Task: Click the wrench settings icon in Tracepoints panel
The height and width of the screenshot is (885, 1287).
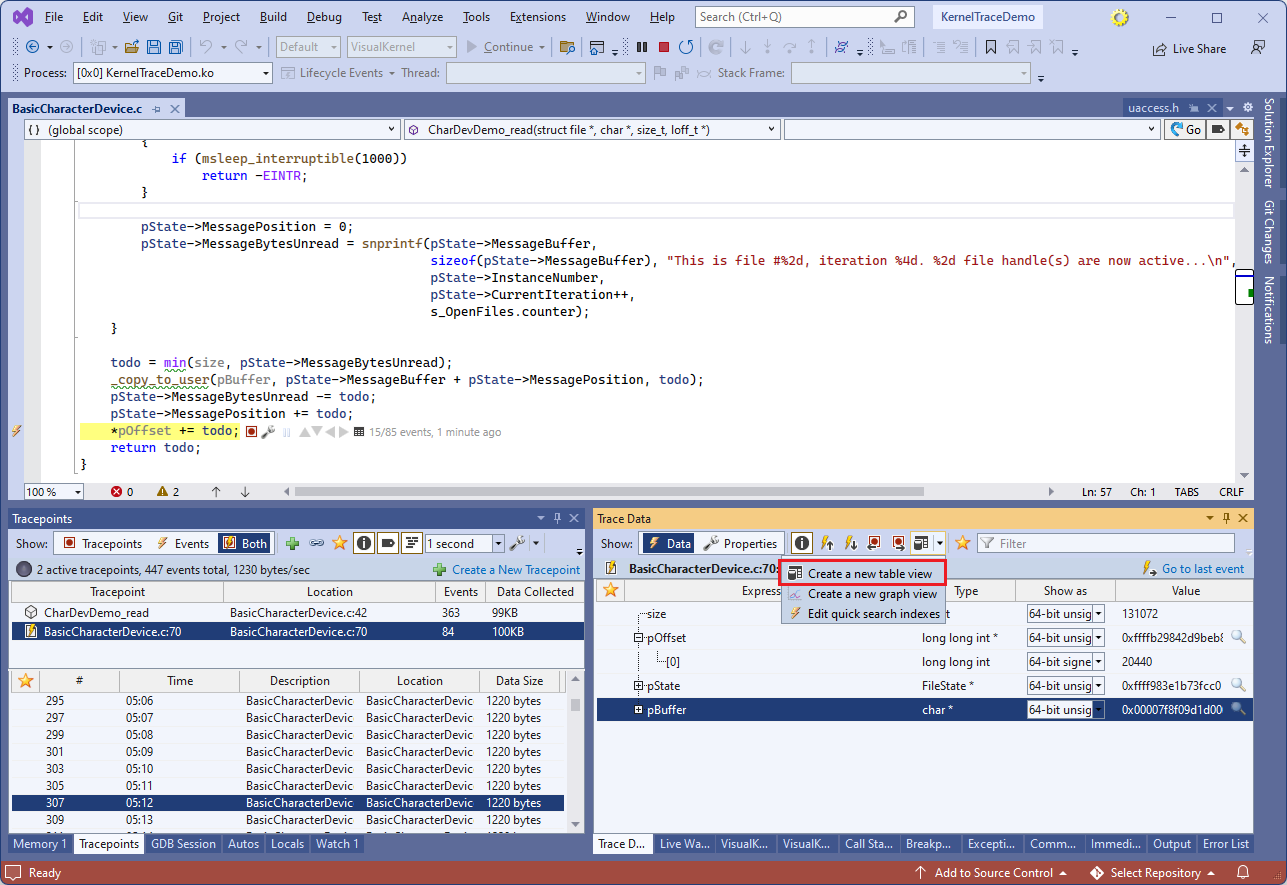Action: (x=517, y=543)
